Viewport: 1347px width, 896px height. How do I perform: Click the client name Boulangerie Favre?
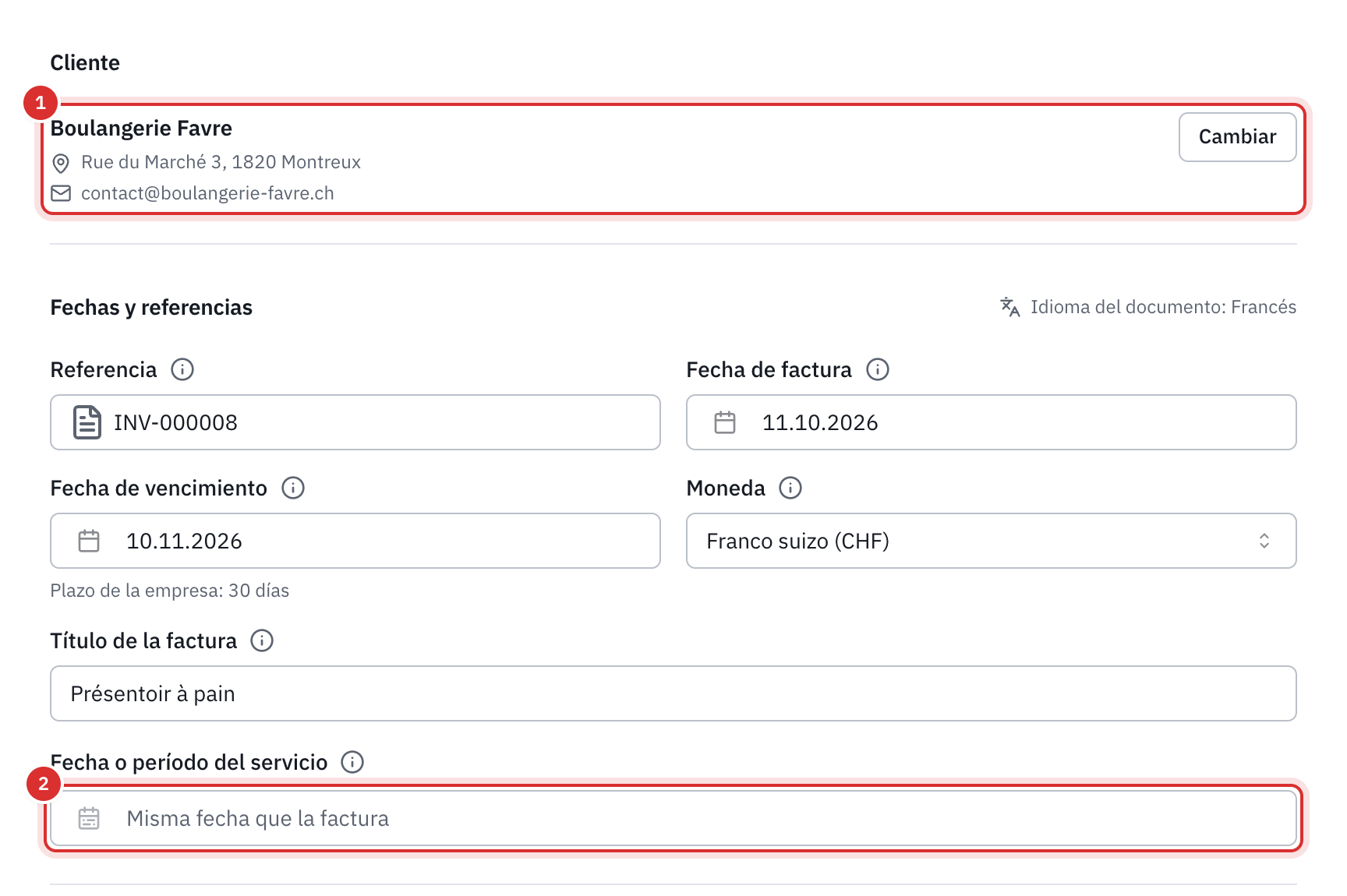click(x=141, y=129)
